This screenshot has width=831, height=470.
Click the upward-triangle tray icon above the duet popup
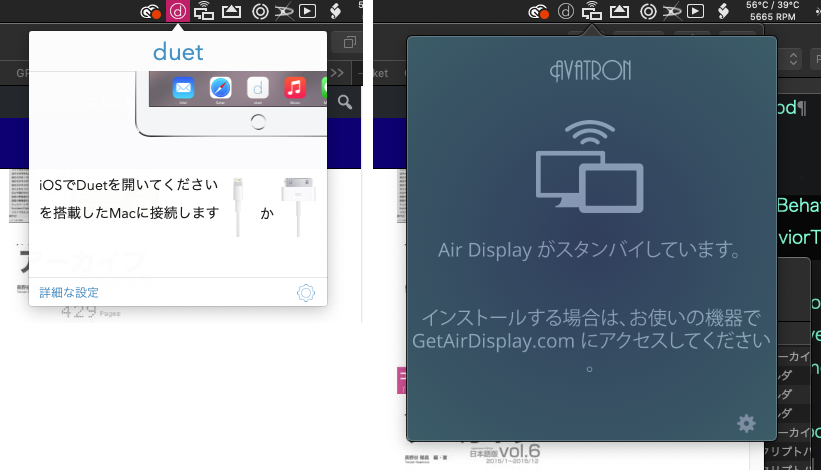click(x=231, y=11)
